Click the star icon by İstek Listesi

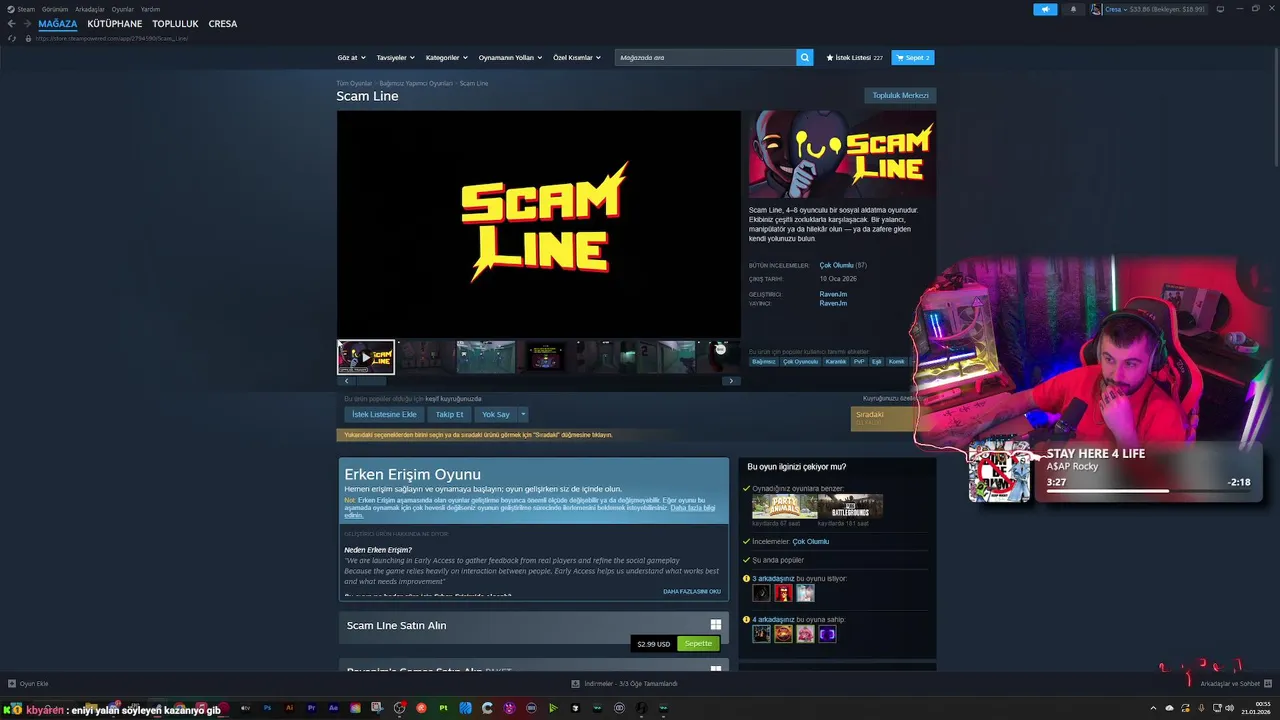click(x=830, y=58)
